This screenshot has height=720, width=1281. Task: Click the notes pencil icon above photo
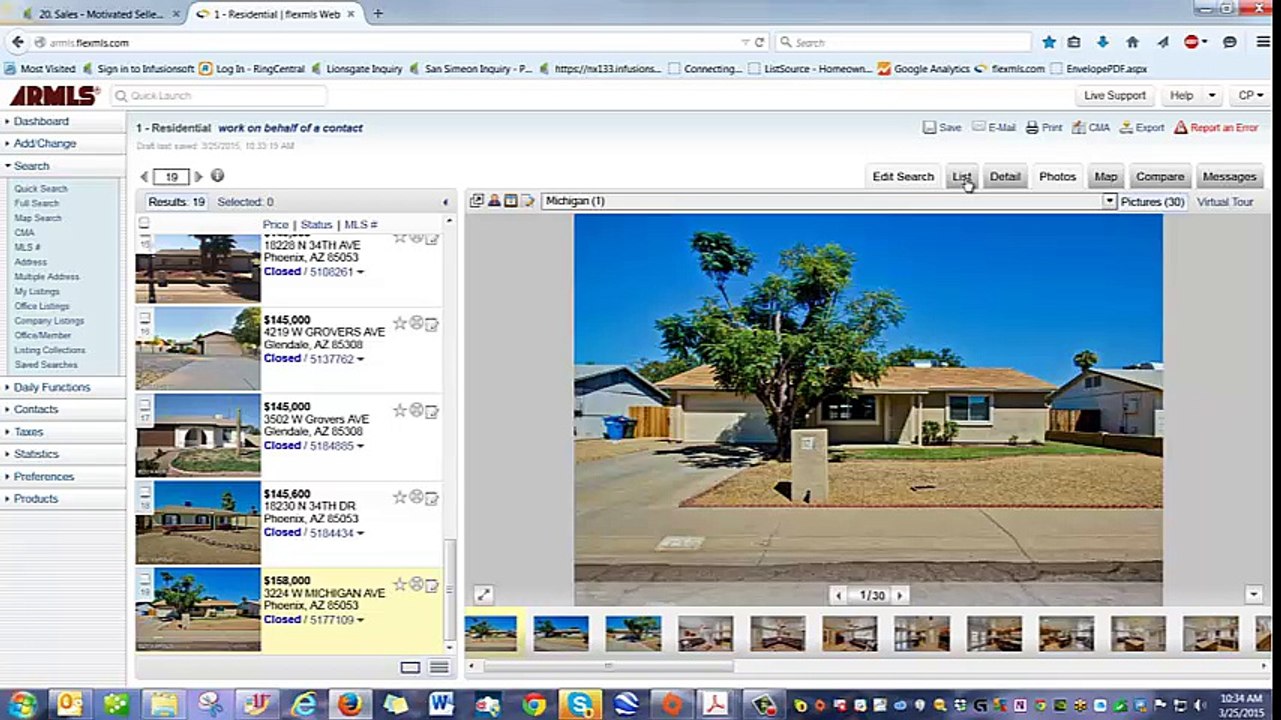(x=528, y=201)
